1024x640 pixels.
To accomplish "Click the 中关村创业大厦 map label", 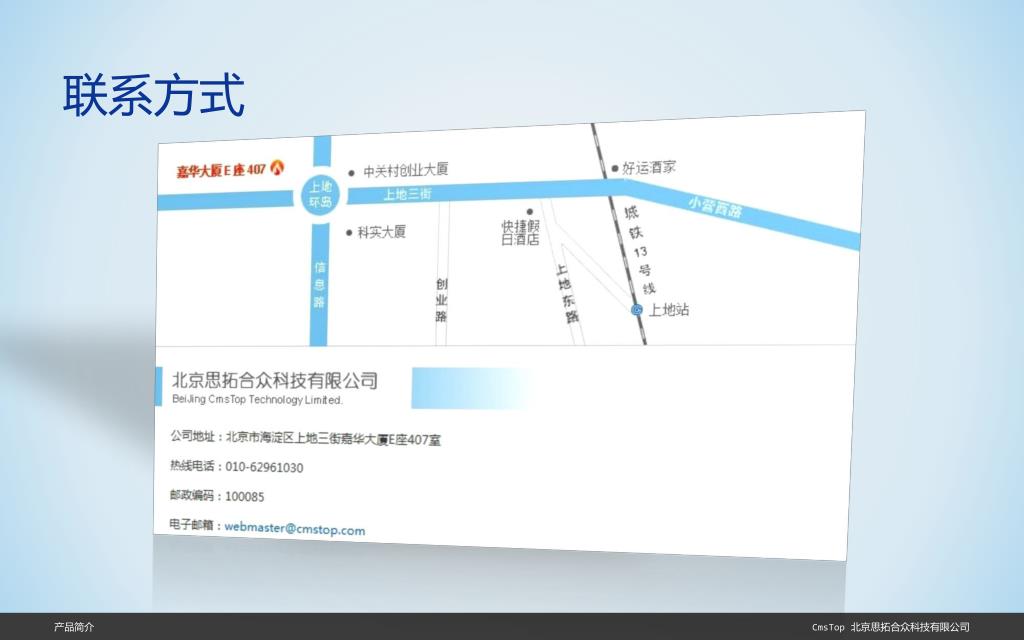I will (x=406, y=170).
